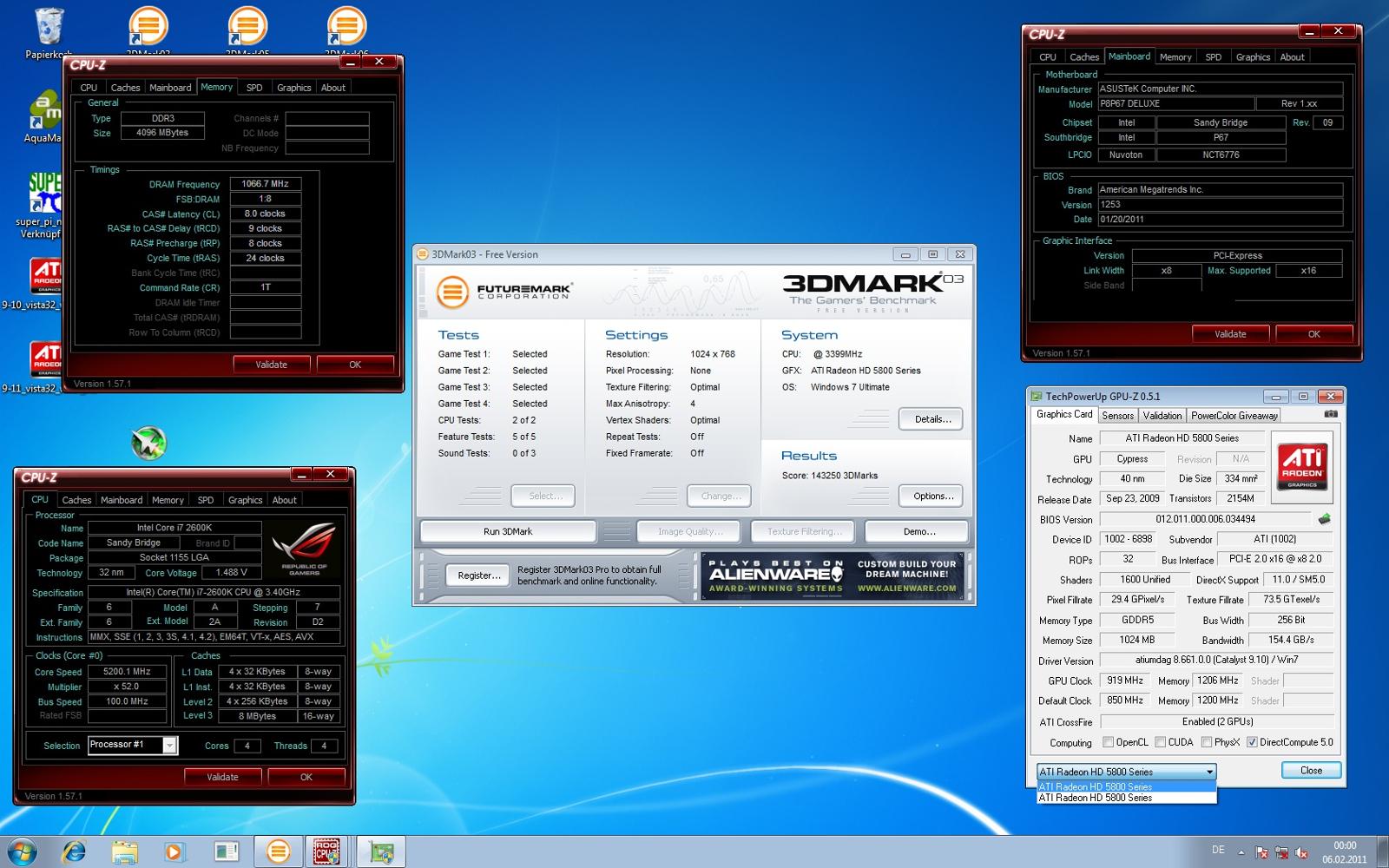This screenshot has height=868, width=1389.
Task: Switch to GPU-Z taskbar button
Action: [x=380, y=852]
